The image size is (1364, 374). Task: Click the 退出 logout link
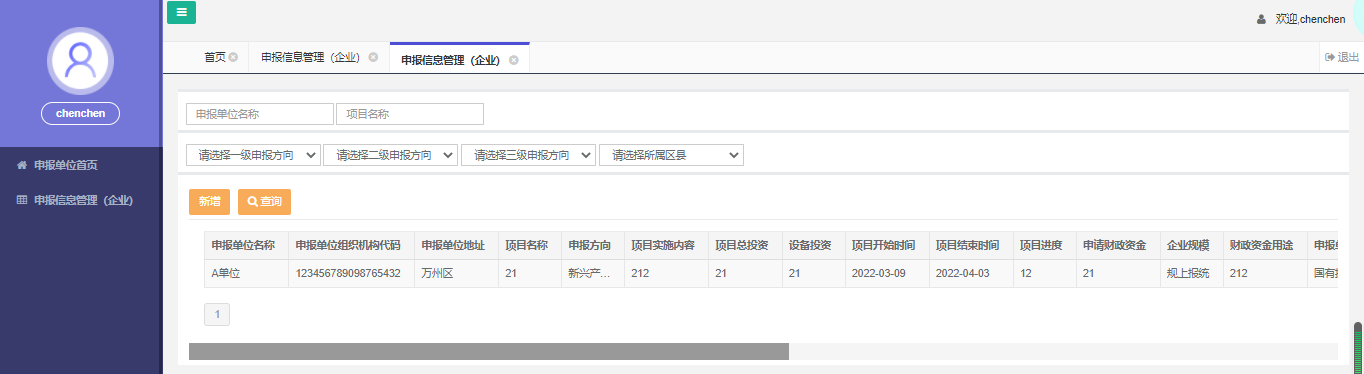(x=1342, y=57)
